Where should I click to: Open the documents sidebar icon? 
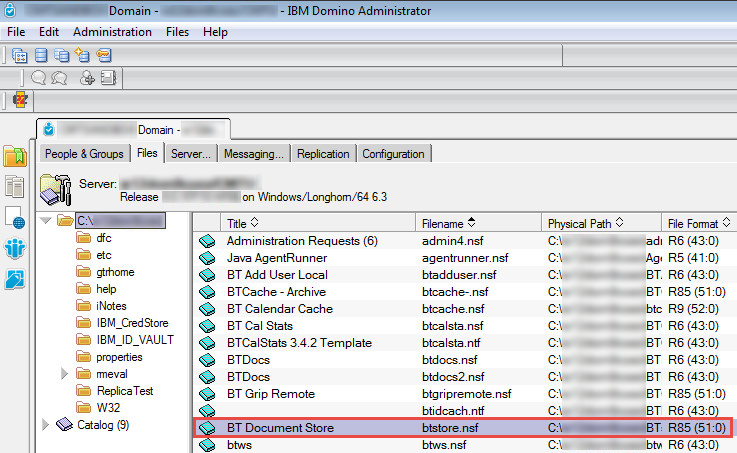[15, 186]
